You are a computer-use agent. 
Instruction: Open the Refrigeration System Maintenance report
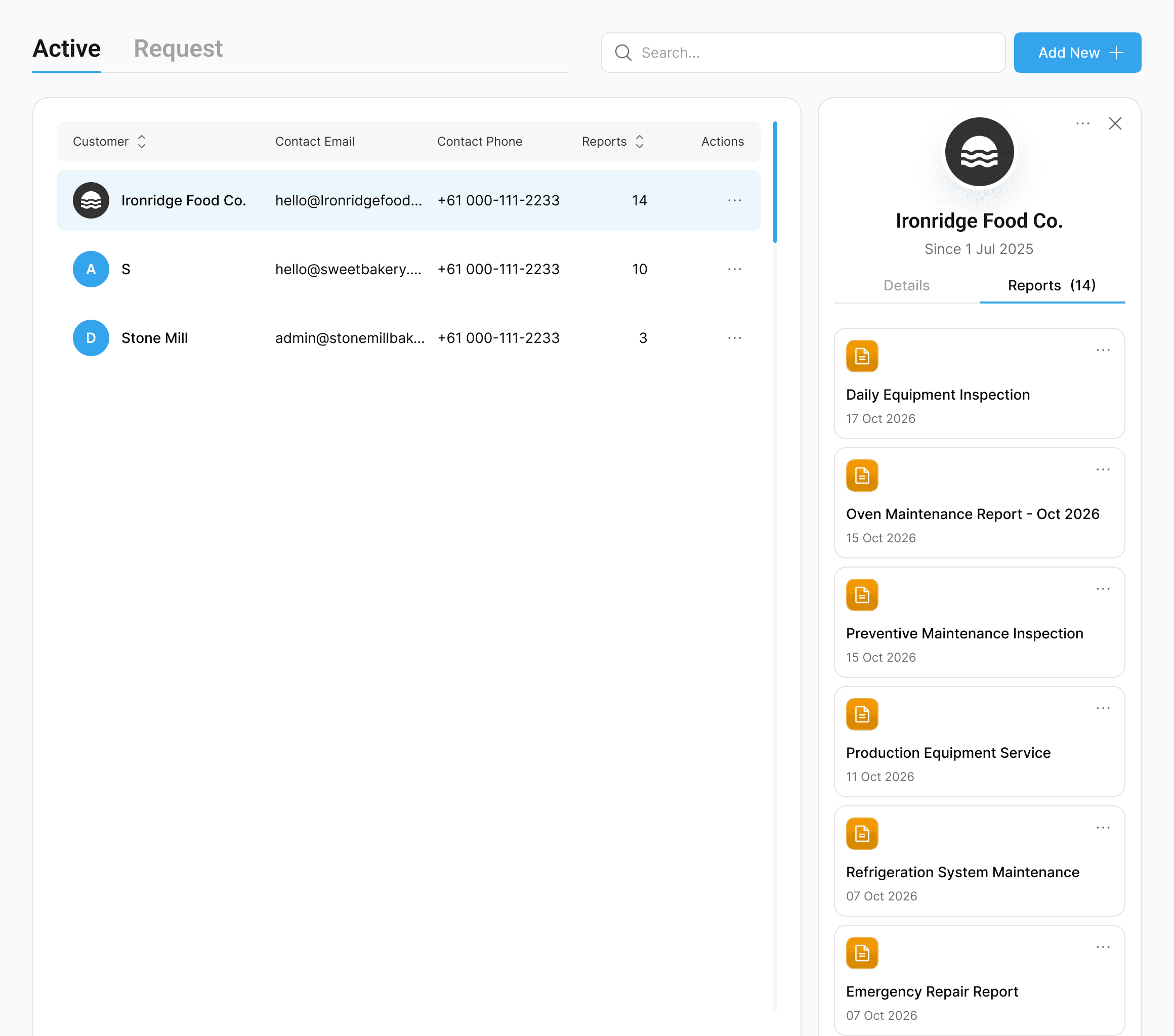(962, 872)
